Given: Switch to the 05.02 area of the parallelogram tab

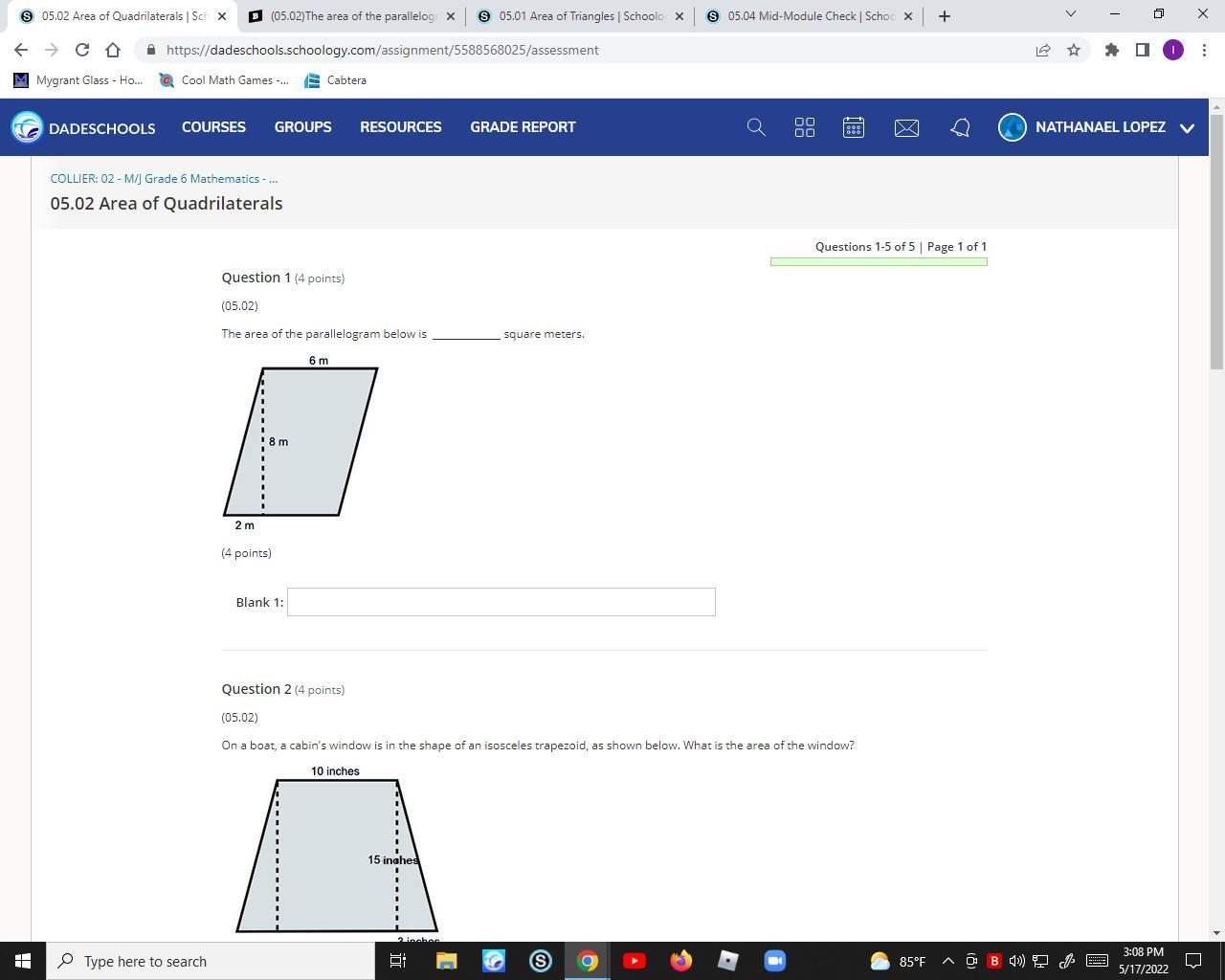Looking at the screenshot, I should point(351,16).
